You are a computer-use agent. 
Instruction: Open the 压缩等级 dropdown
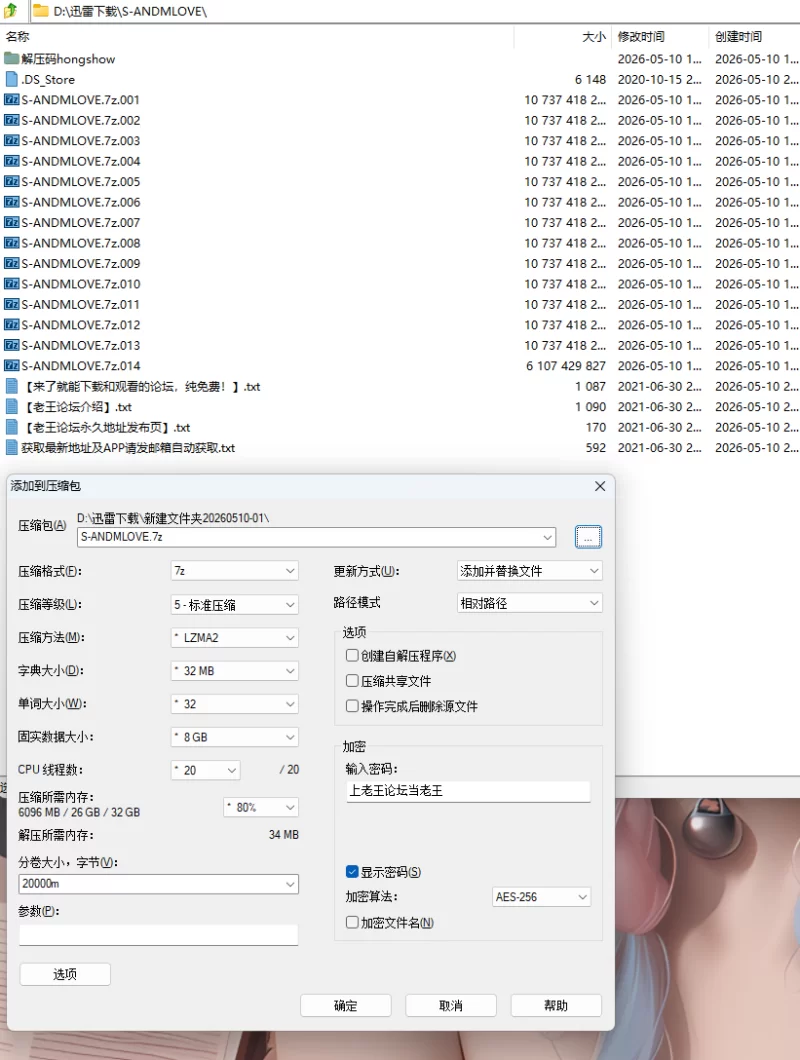pyautogui.click(x=235, y=604)
